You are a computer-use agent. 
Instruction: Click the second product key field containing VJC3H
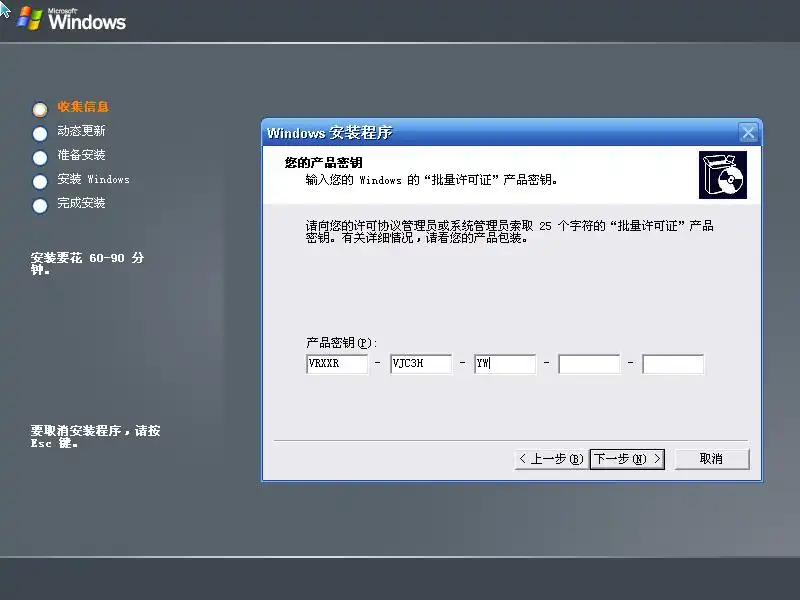click(x=421, y=364)
